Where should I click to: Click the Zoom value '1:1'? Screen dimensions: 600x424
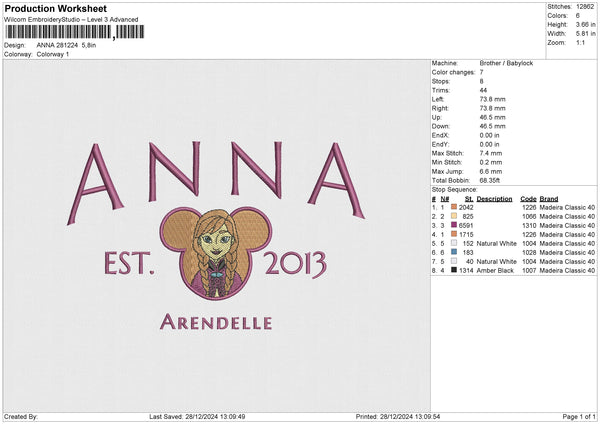click(x=580, y=42)
